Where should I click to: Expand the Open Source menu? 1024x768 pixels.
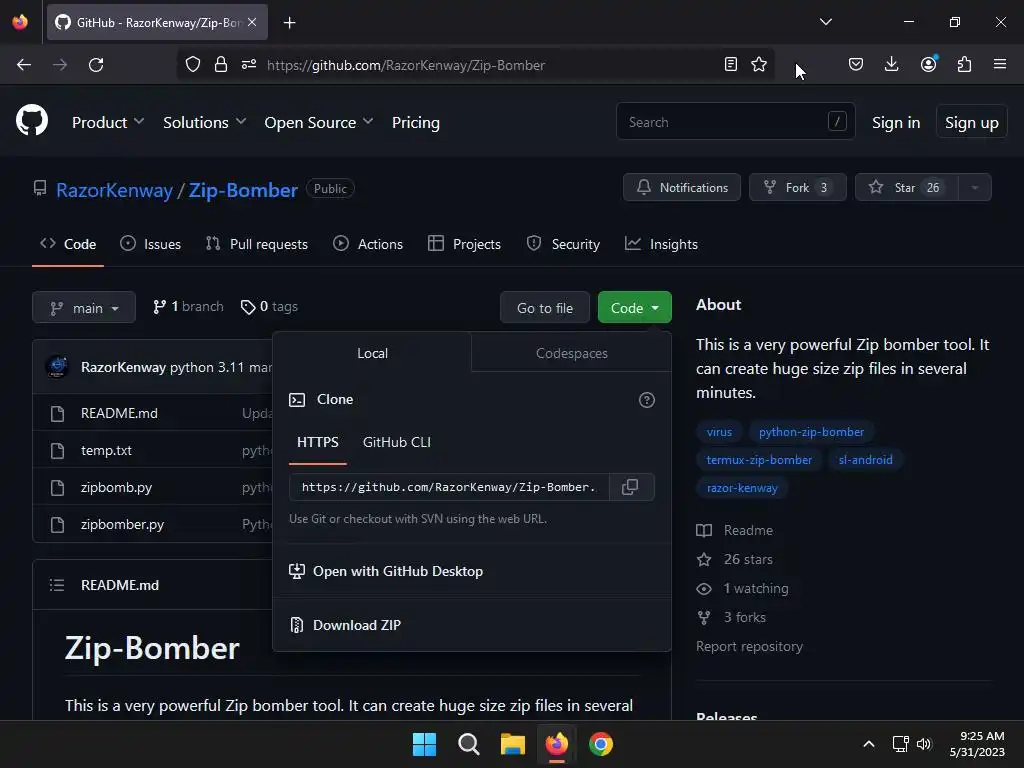click(x=319, y=122)
